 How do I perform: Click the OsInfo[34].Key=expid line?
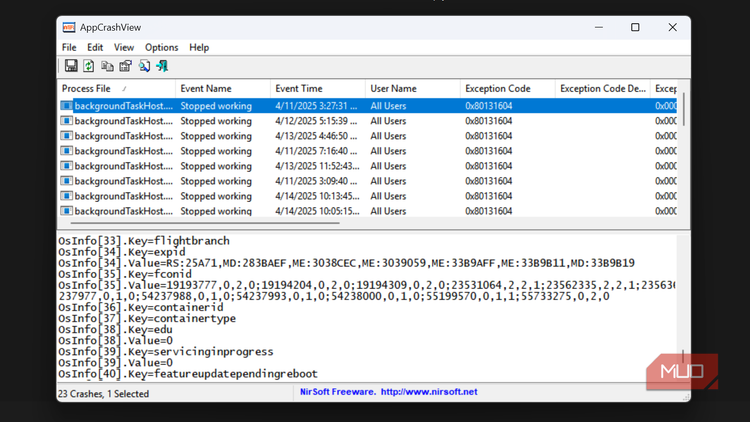coord(122,252)
